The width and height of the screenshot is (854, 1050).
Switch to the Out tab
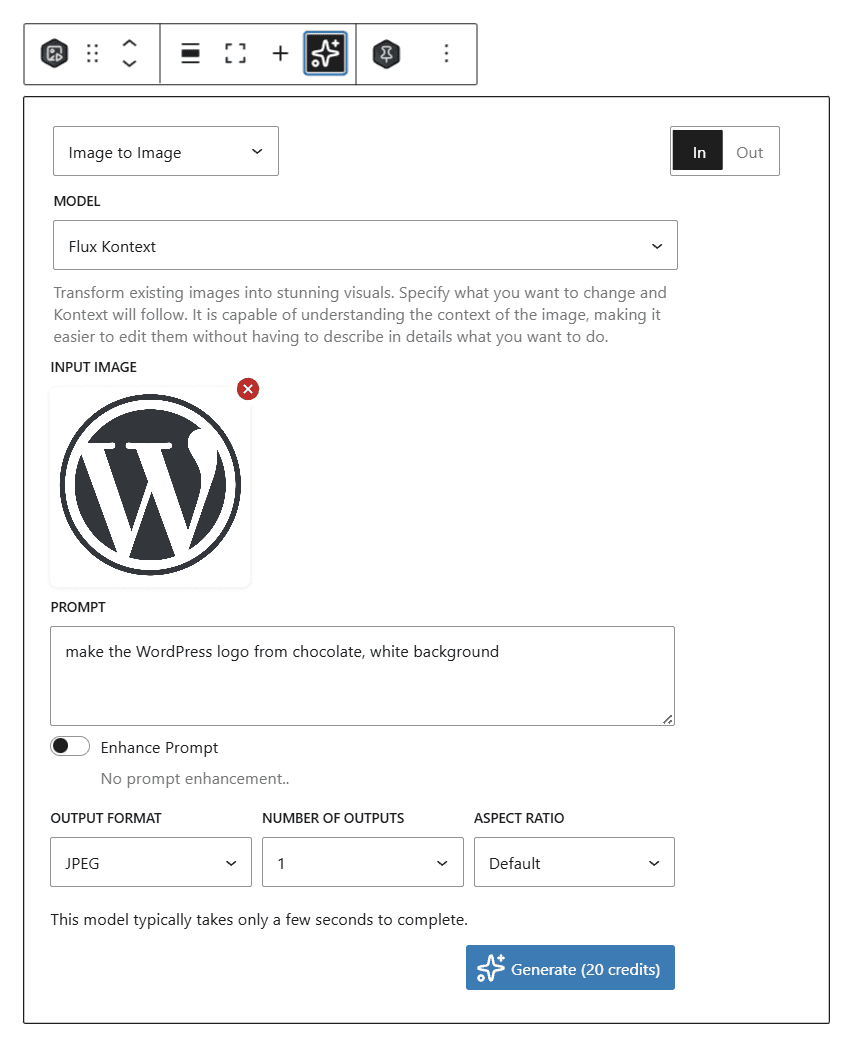coord(750,152)
